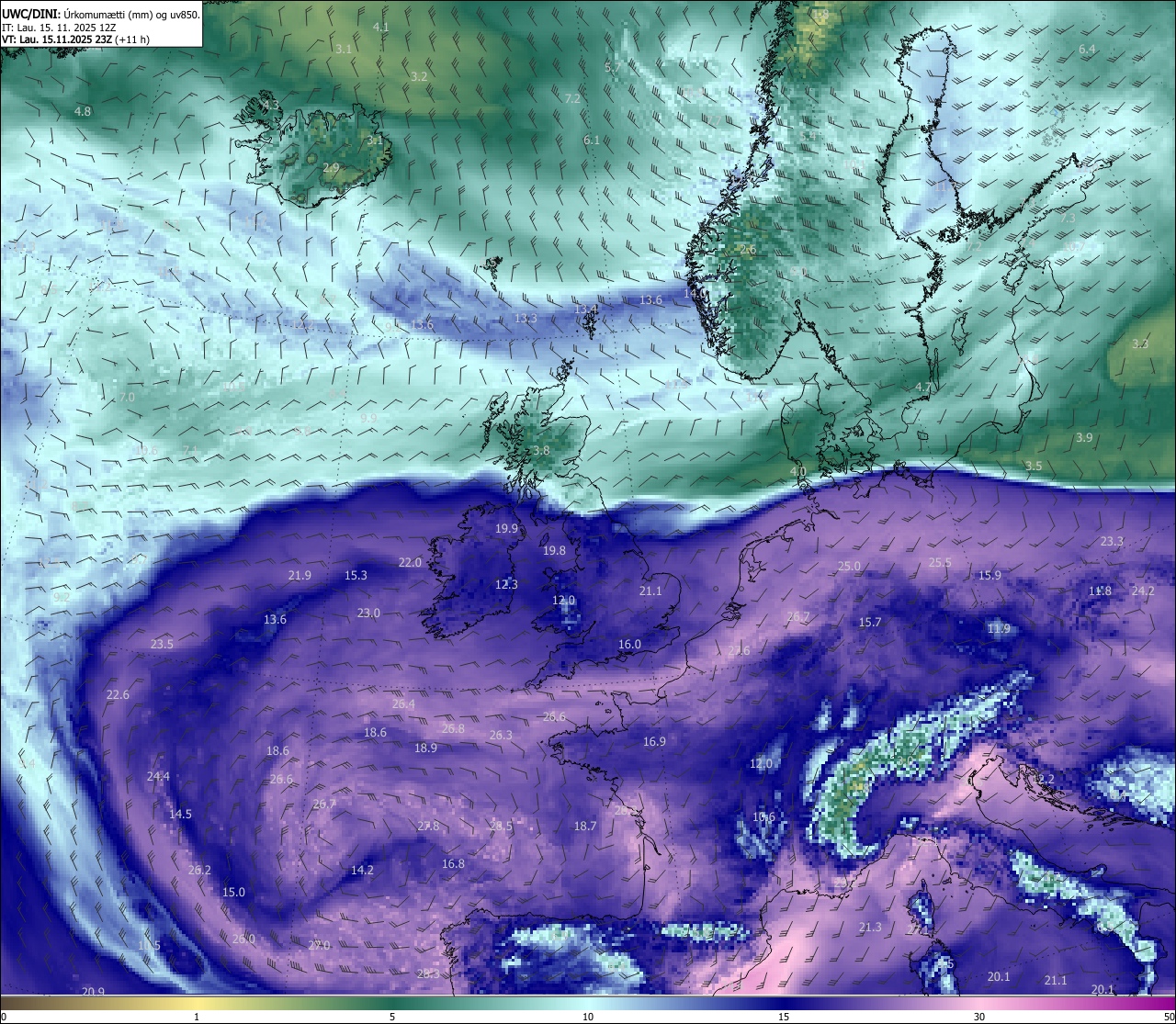The height and width of the screenshot is (1024, 1176).
Task: Select the 4.0 value over Denmark
Action: point(798,472)
